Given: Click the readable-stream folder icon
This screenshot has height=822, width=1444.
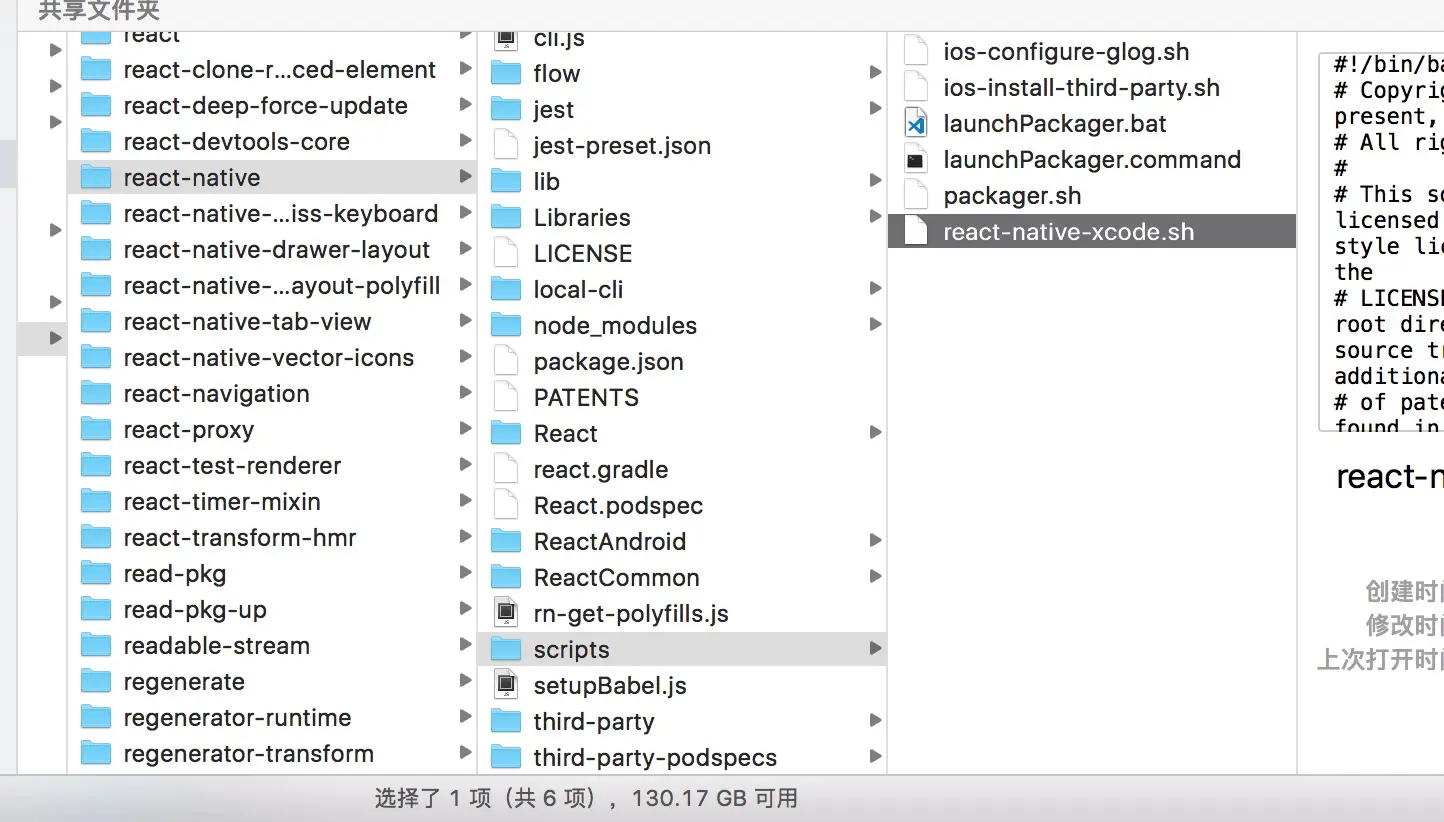Looking at the screenshot, I should (x=96, y=646).
